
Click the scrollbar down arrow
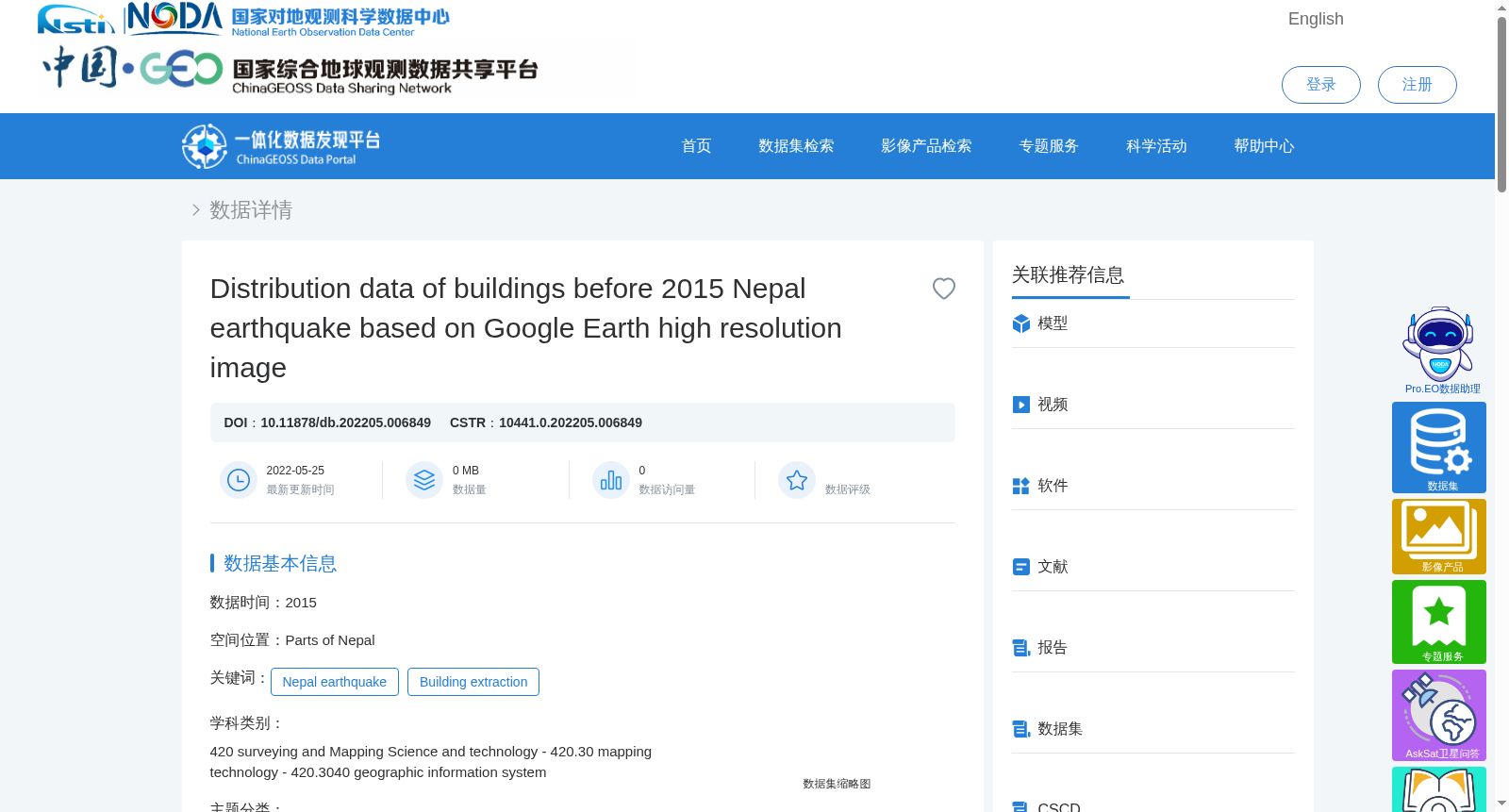(x=1501, y=804)
